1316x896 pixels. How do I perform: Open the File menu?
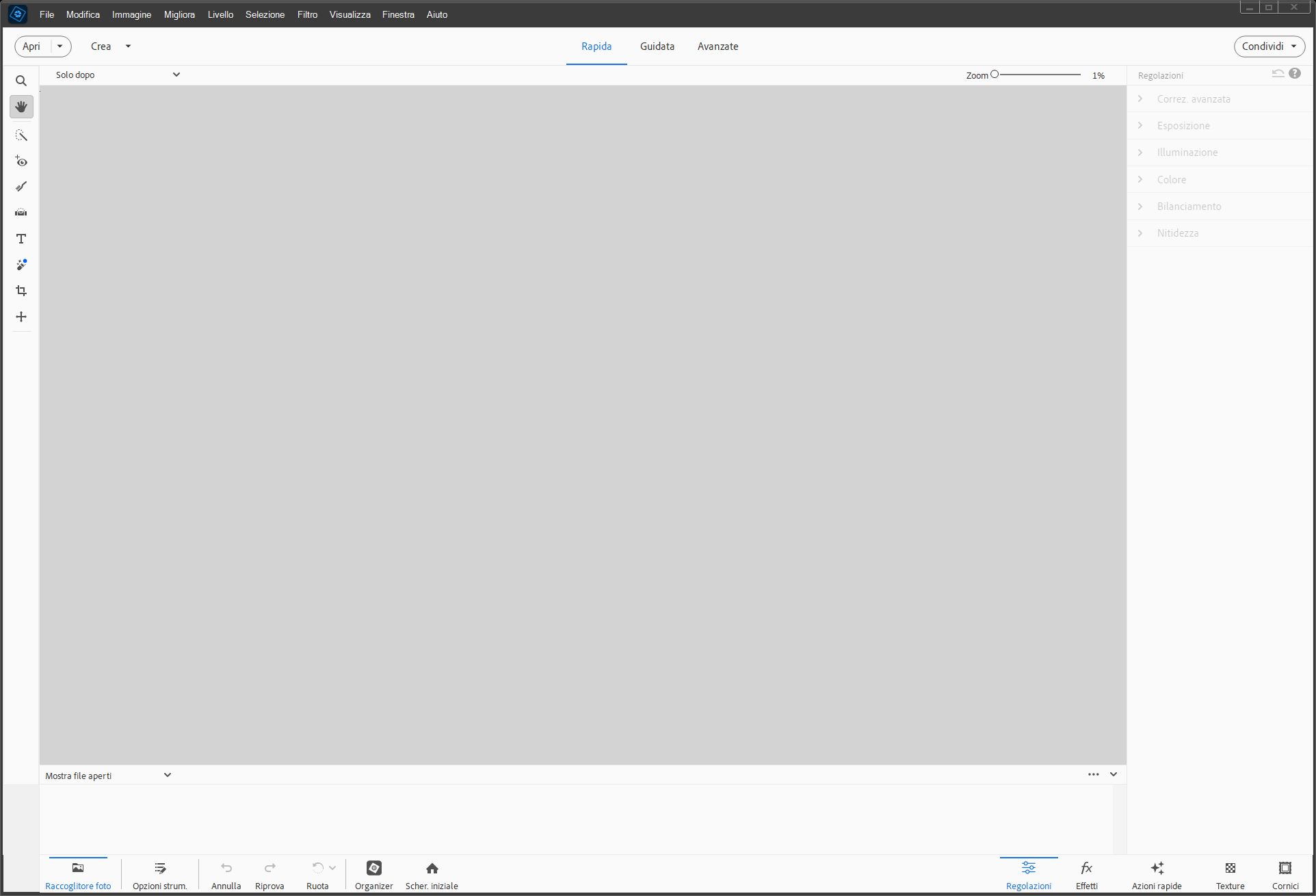[47, 14]
